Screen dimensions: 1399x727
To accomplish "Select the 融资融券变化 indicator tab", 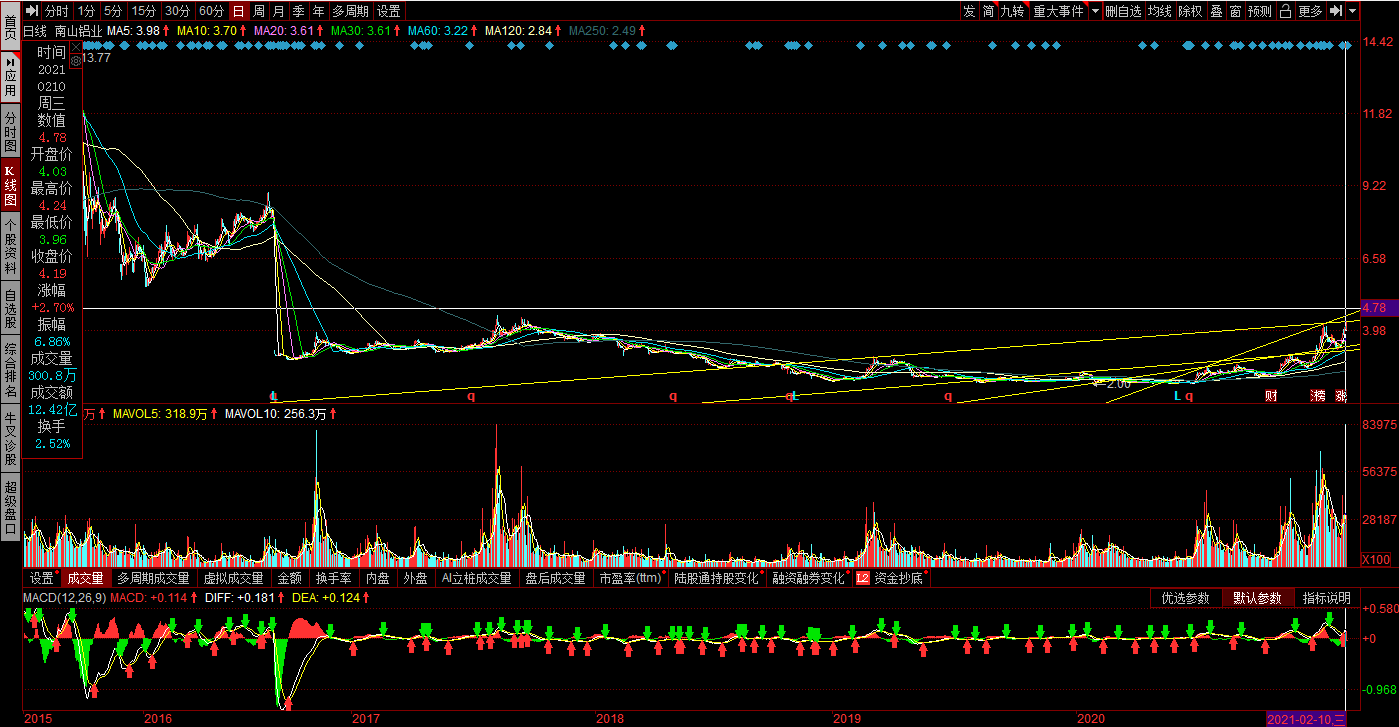I will [x=808, y=578].
